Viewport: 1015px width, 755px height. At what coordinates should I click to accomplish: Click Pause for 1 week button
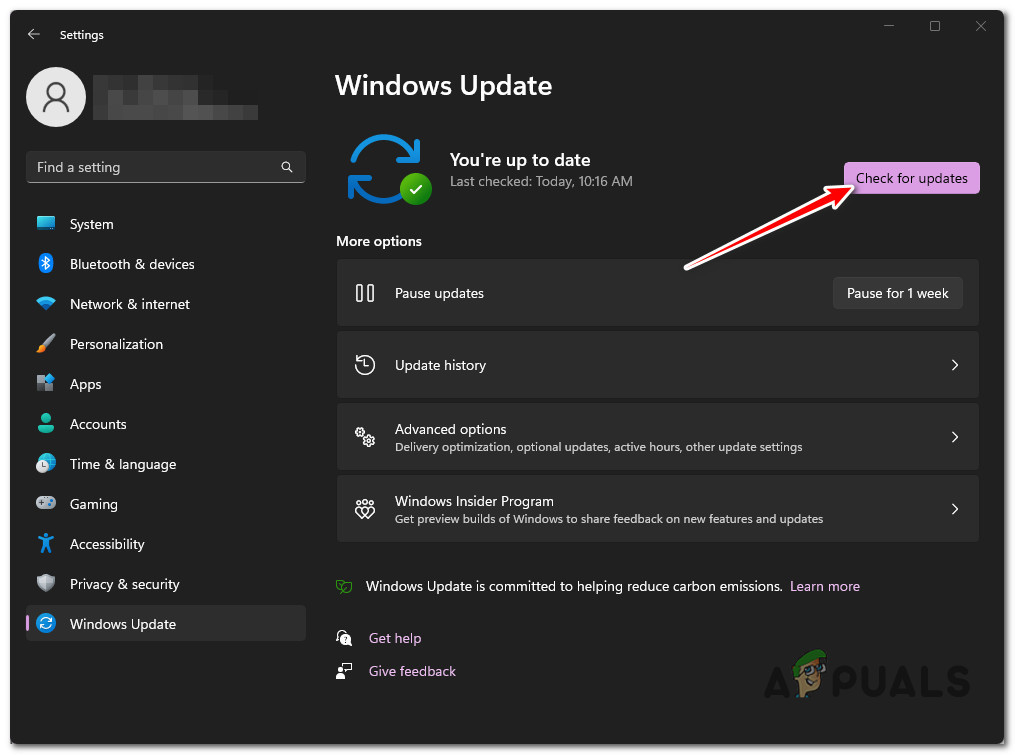(x=897, y=293)
